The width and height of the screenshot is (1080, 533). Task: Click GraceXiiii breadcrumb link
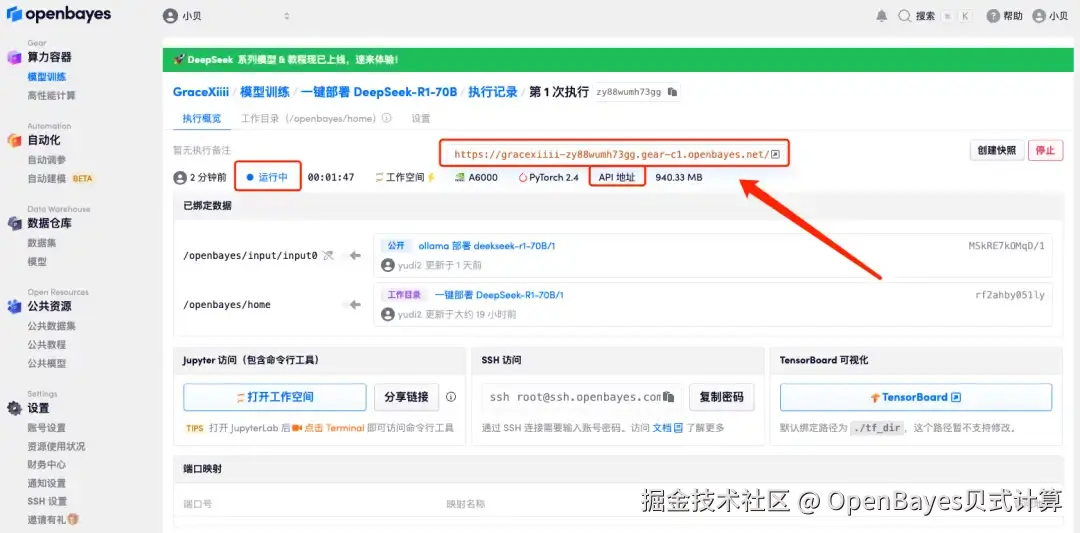click(200, 92)
